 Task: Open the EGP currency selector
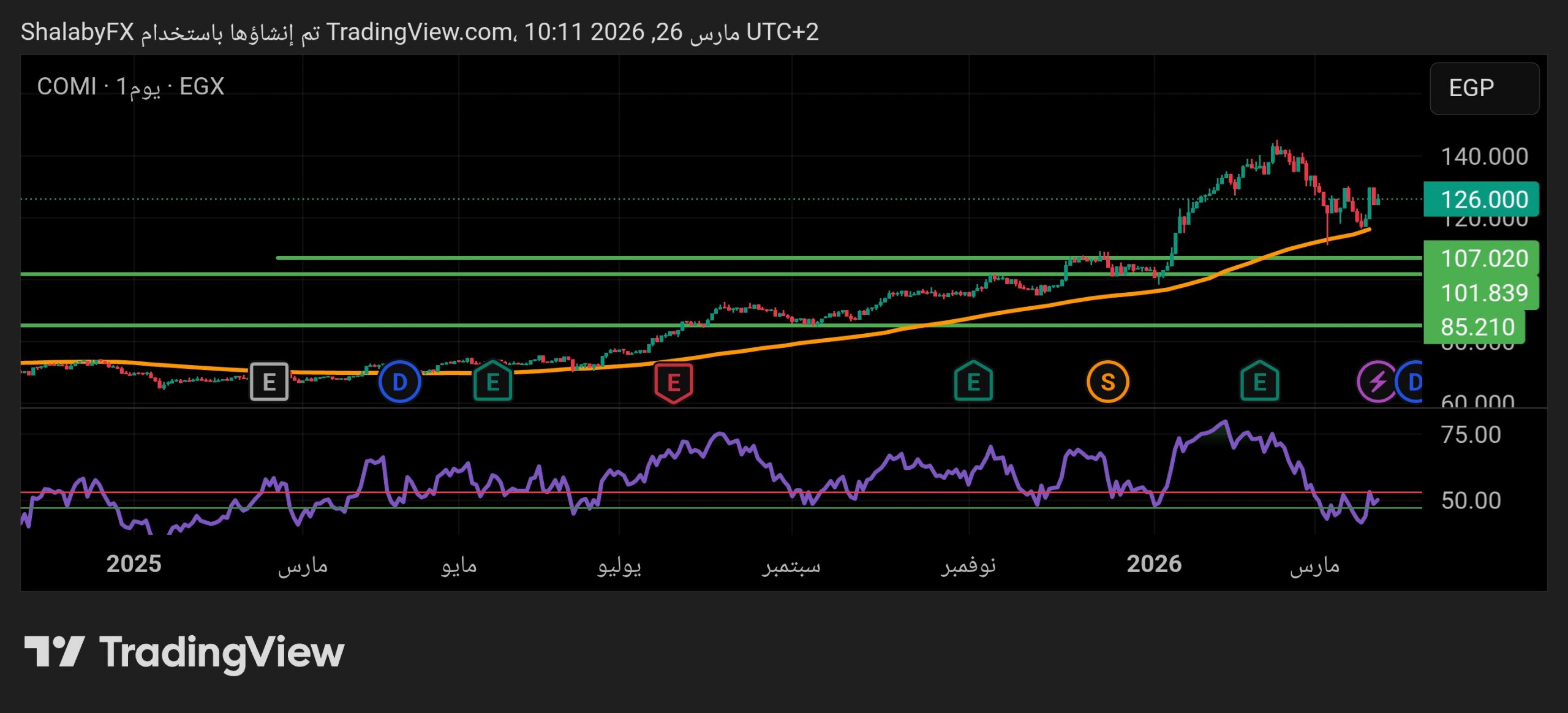point(1483,88)
